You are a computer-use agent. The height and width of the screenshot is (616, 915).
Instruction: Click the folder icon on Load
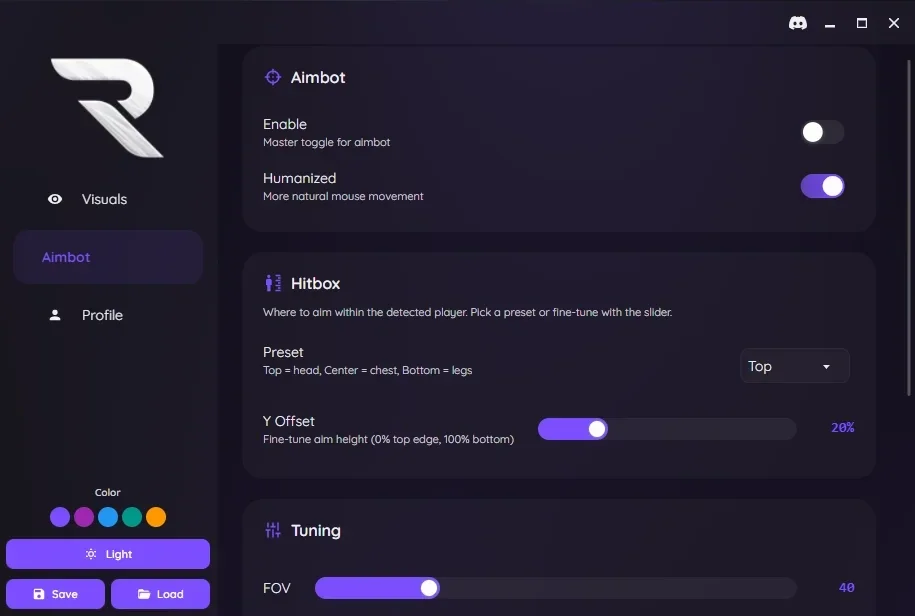click(144, 594)
